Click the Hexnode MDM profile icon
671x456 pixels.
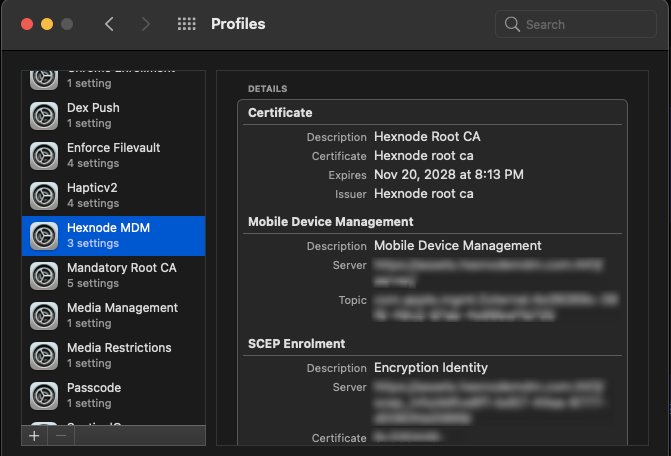[x=44, y=236]
